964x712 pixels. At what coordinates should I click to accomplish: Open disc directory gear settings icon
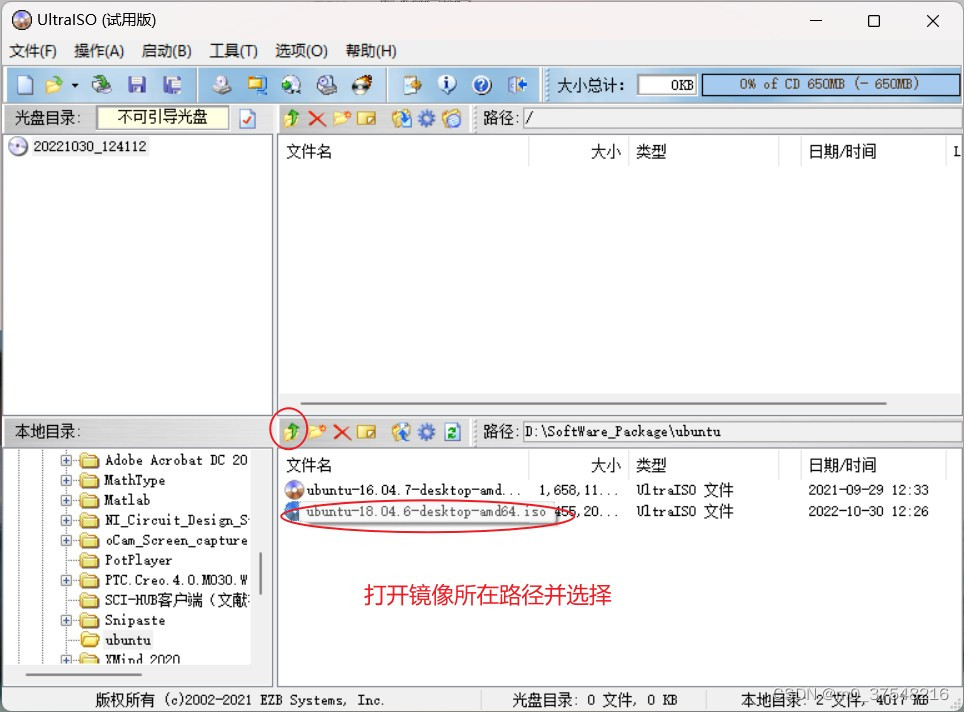[426, 118]
